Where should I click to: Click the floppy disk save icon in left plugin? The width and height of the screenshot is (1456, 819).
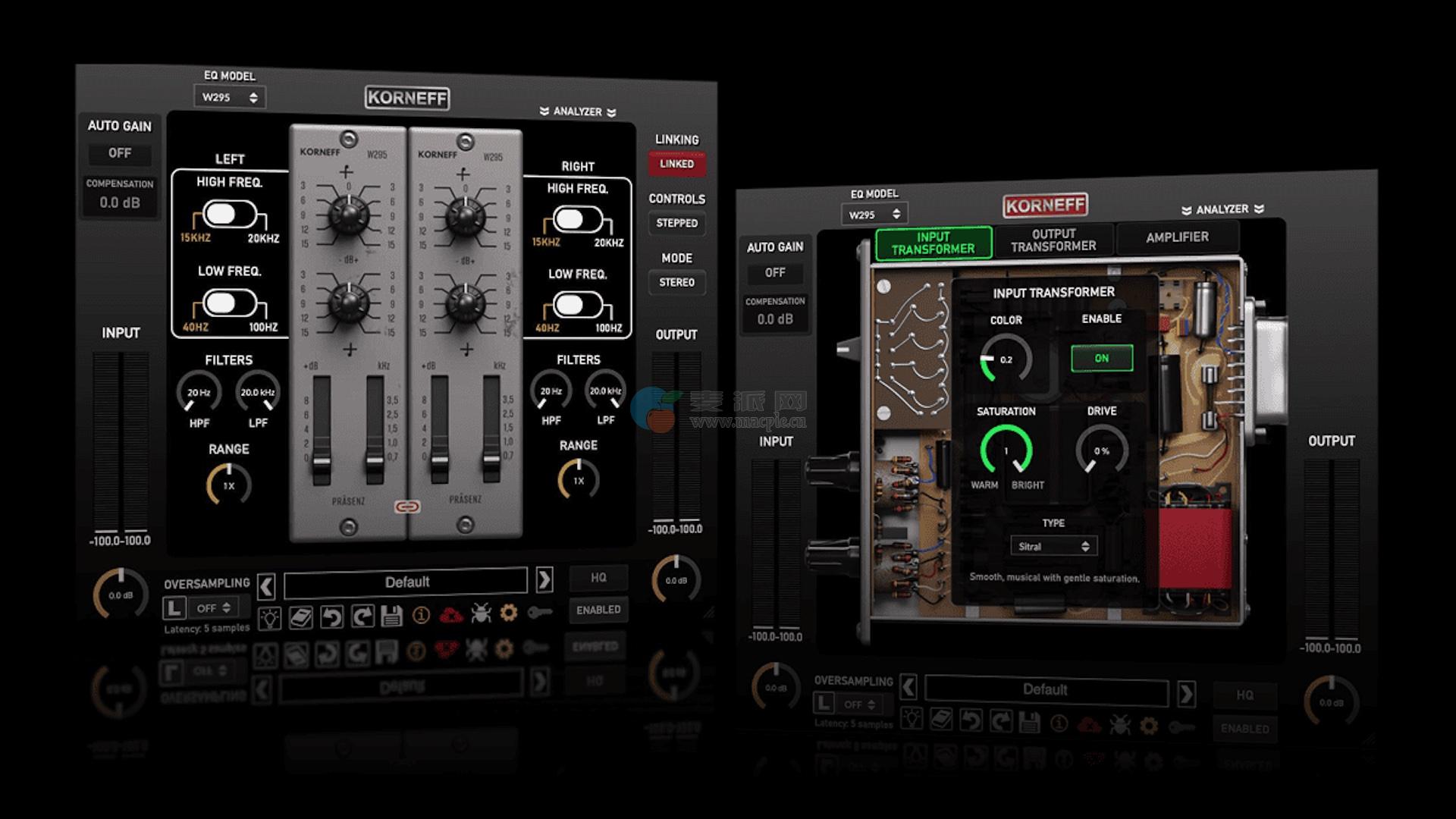click(391, 615)
